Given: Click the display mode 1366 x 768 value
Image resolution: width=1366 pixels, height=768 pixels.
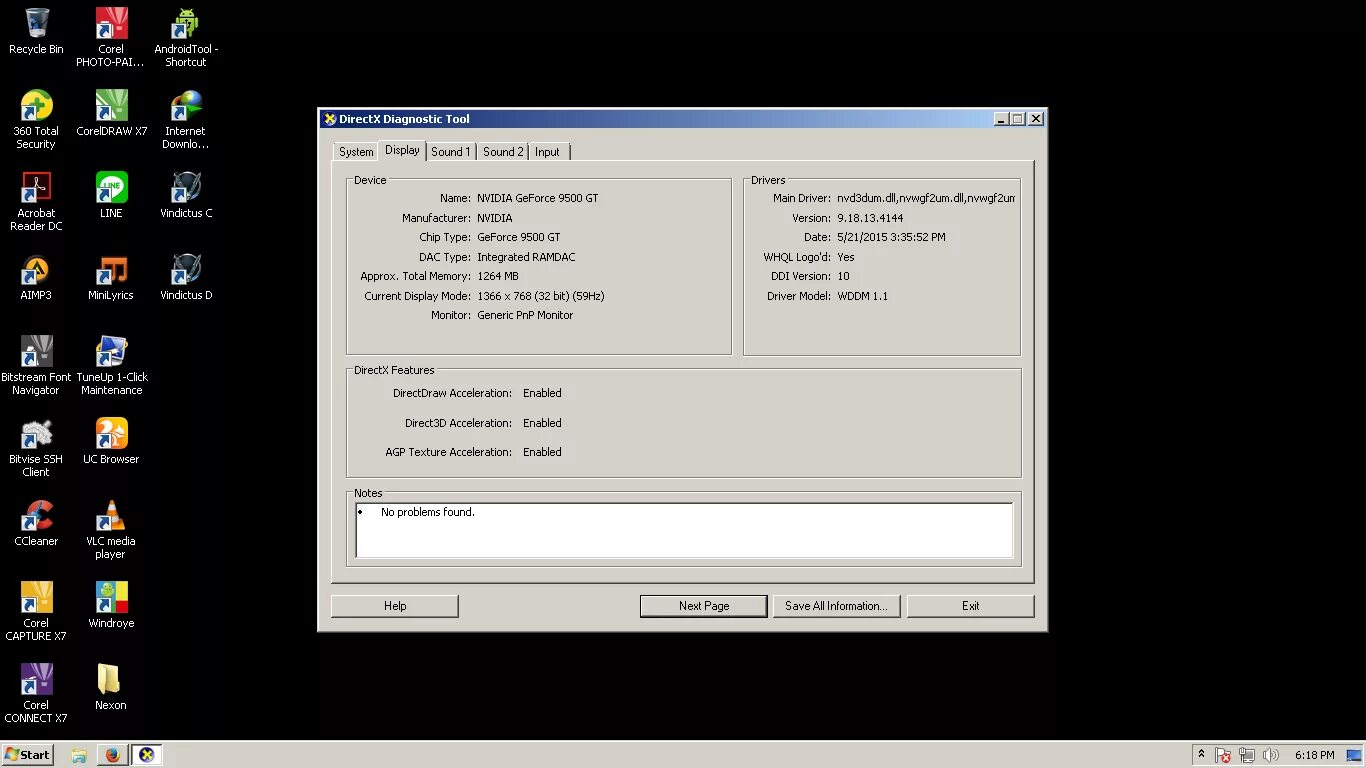Looking at the screenshot, I should pyautogui.click(x=541, y=296).
